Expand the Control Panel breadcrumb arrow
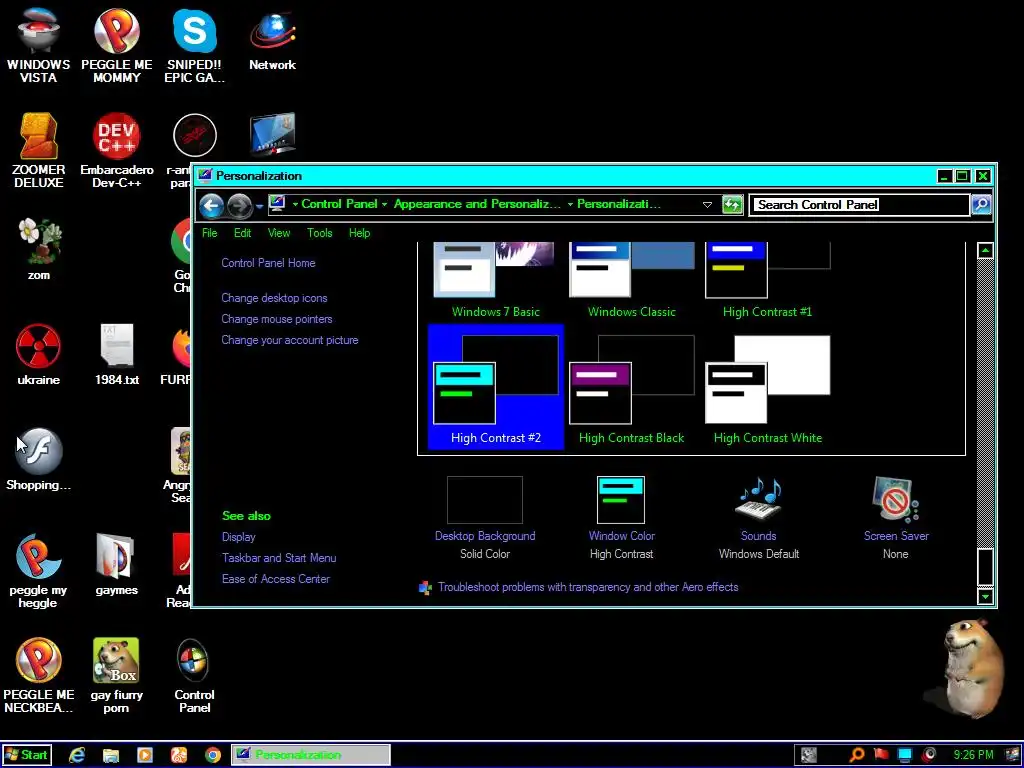 385,204
